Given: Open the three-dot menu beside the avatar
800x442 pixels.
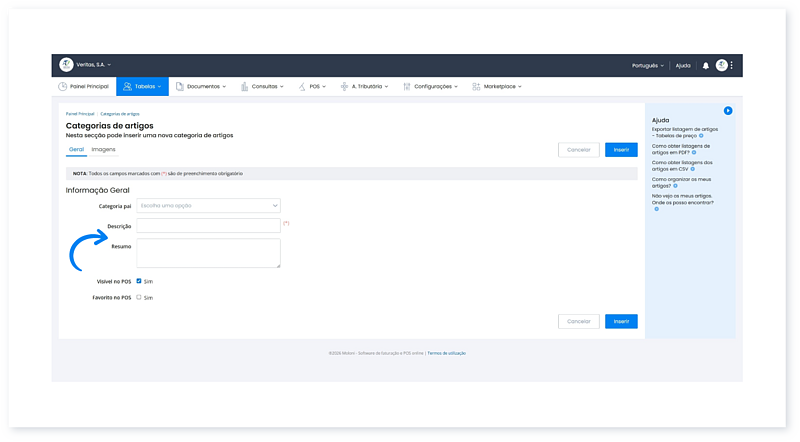Looking at the screenshot, I should [x=732, y=65].
